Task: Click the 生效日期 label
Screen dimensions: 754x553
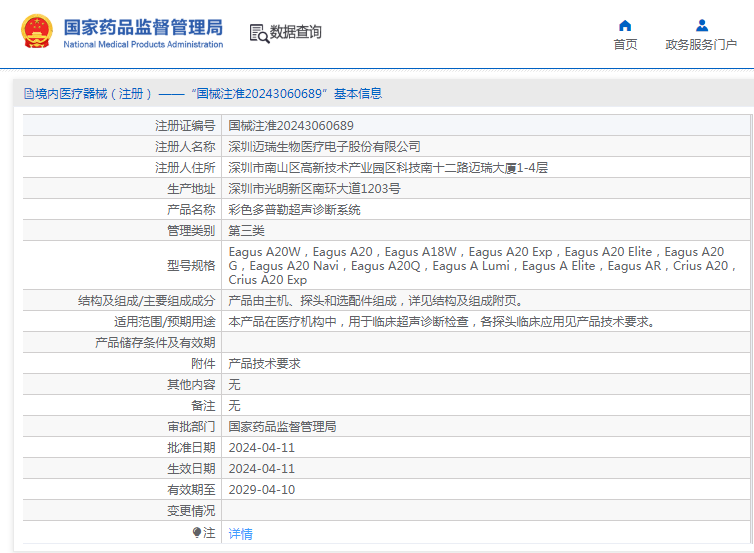Action: pos(191,469)
